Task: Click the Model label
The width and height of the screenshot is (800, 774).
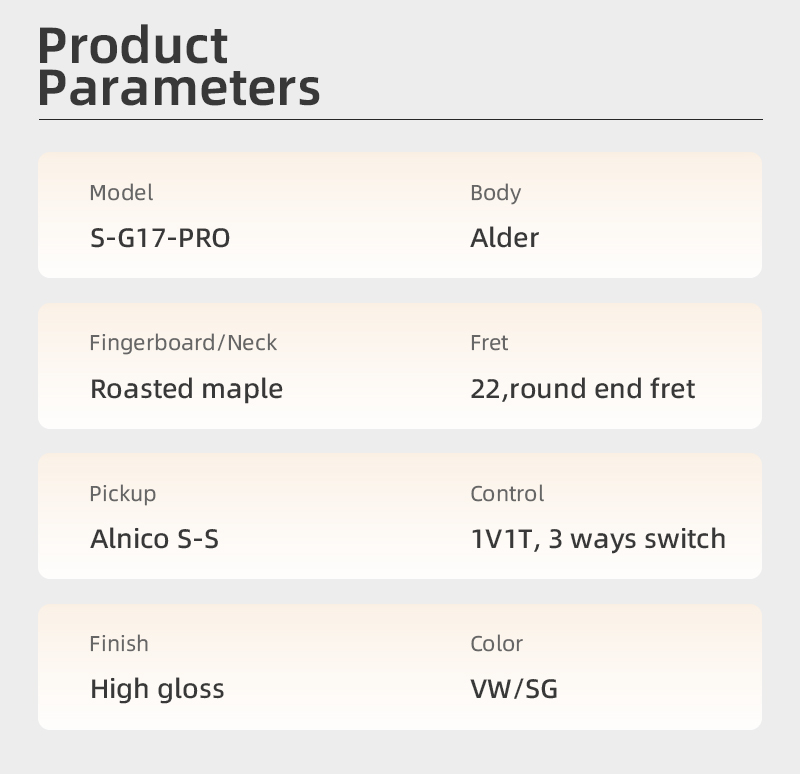Action: 121,193
